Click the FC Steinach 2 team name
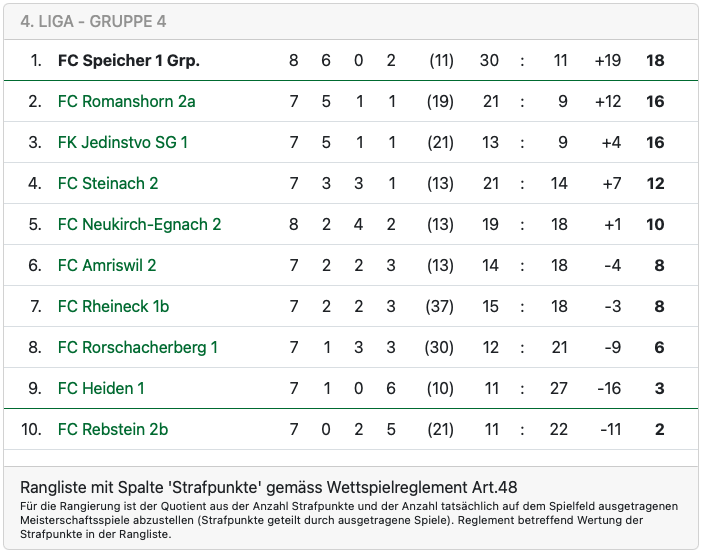This screenshot has height=558, width=706. 108,183
